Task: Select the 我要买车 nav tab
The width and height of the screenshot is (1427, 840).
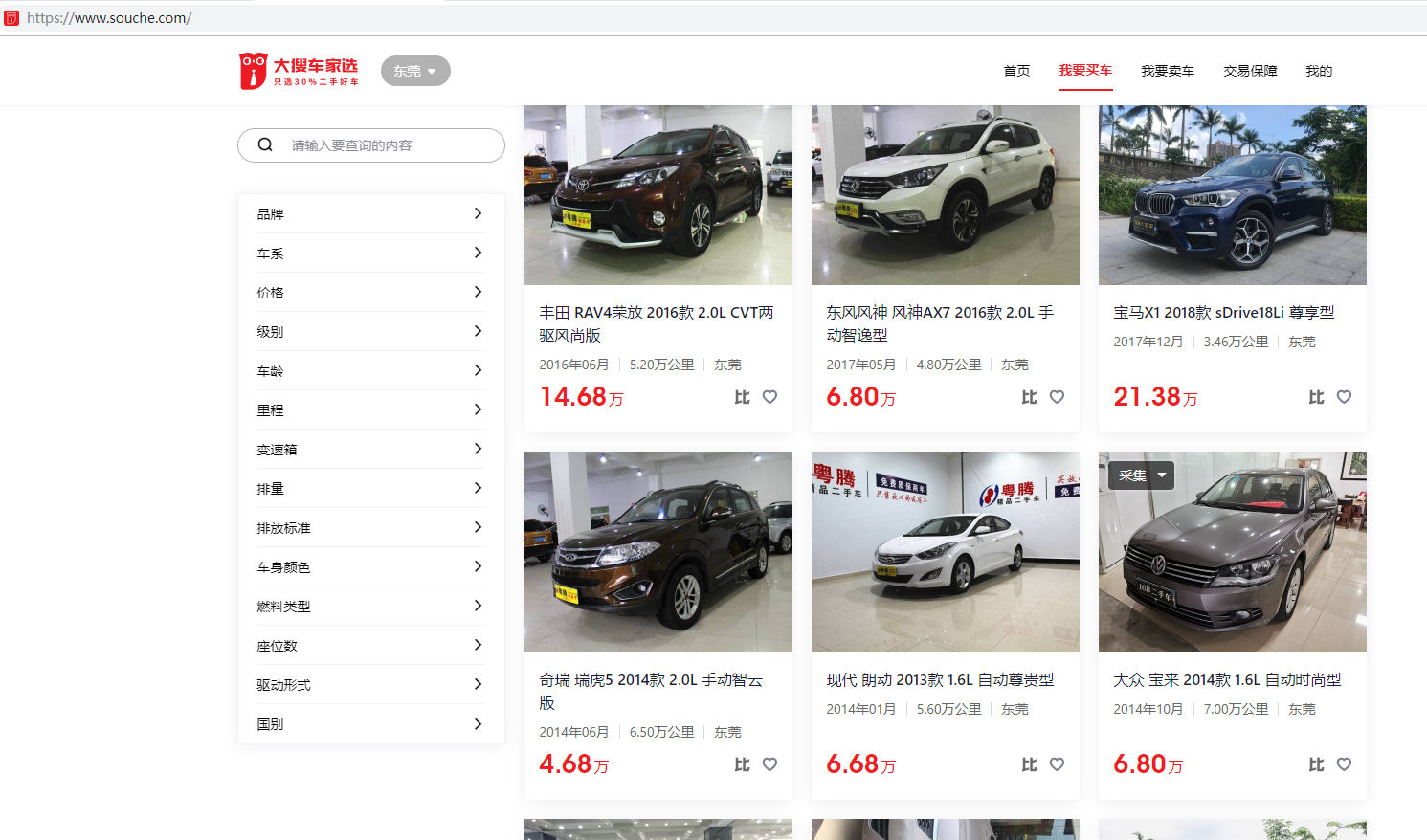Action: coord(1085,71)
